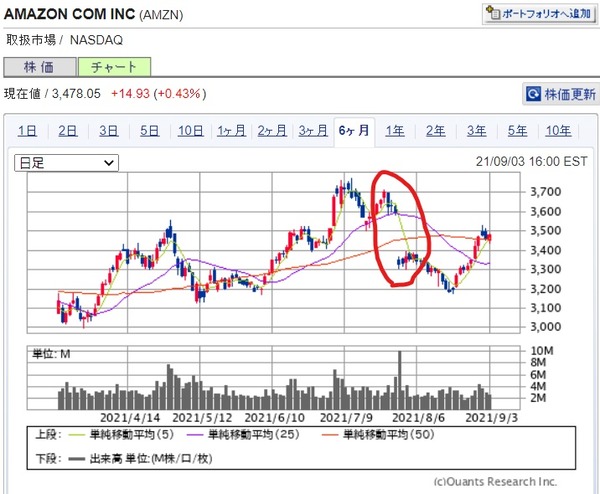600x494 pixels.
Task: Click the 3,000 price axis label
Action: click(x=546, y=327)
